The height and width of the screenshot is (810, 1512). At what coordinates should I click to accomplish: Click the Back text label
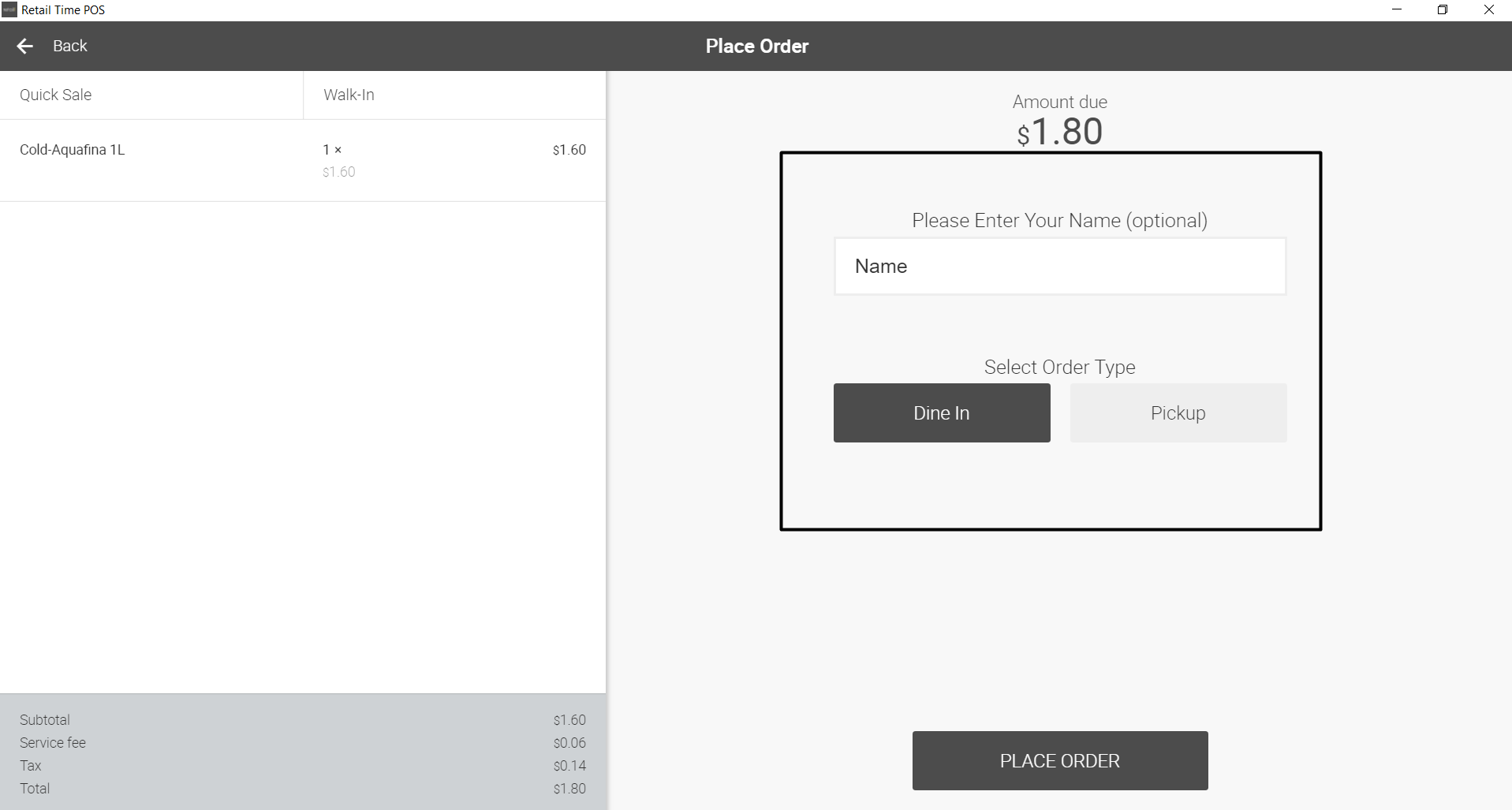pos(70,47)
